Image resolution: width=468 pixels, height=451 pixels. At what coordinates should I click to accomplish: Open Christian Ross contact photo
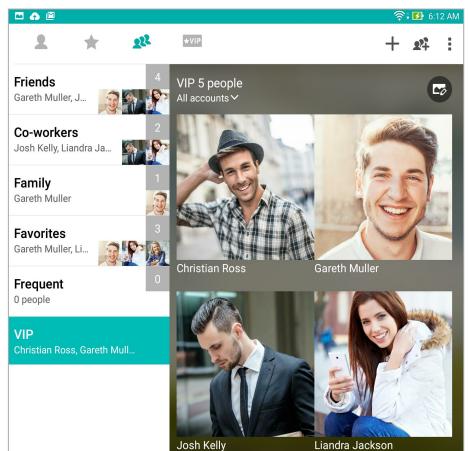click(245, 187)
